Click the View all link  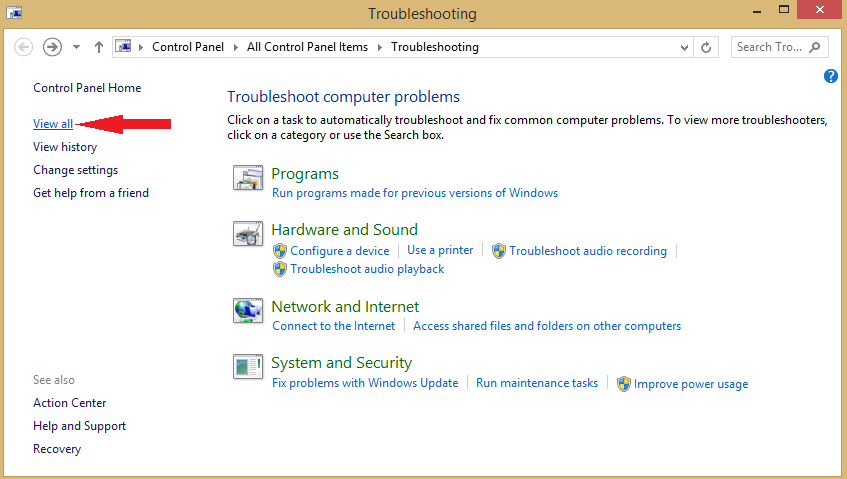pos(53,124)
